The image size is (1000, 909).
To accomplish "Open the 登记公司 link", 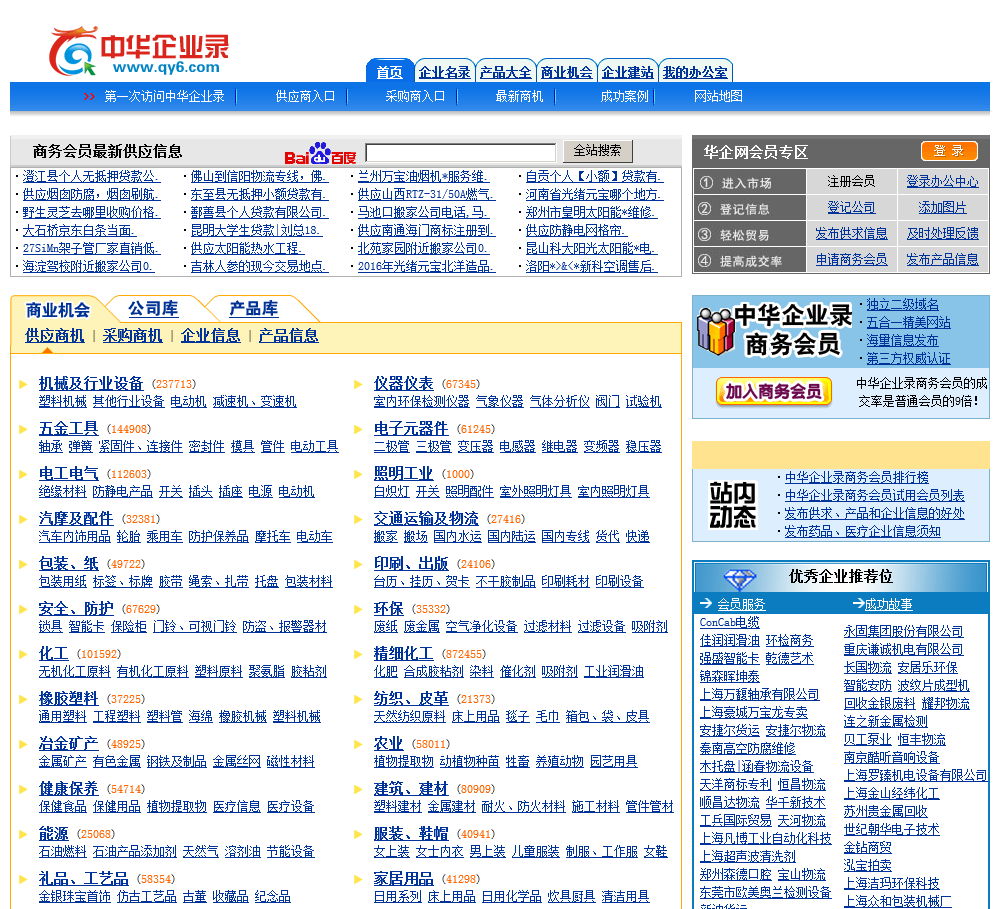I will click(x=851, y=207).
